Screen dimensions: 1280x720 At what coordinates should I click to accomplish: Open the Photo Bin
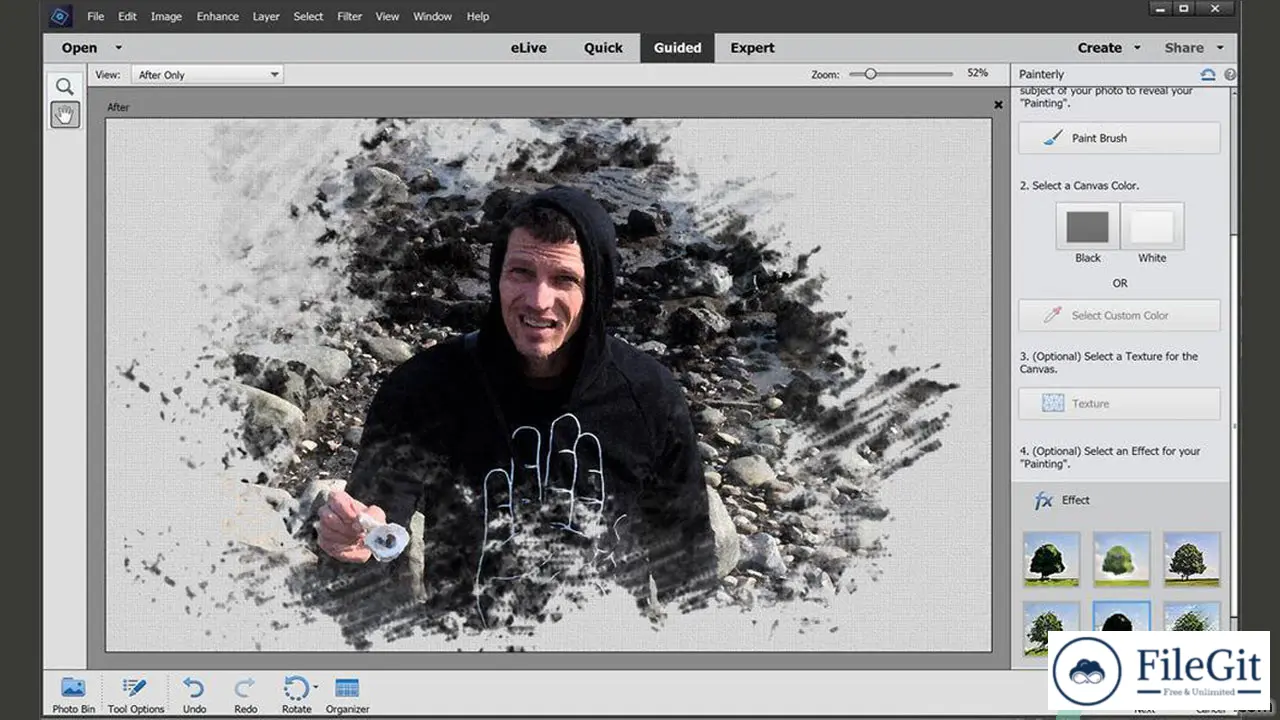[x=73, y=695]
